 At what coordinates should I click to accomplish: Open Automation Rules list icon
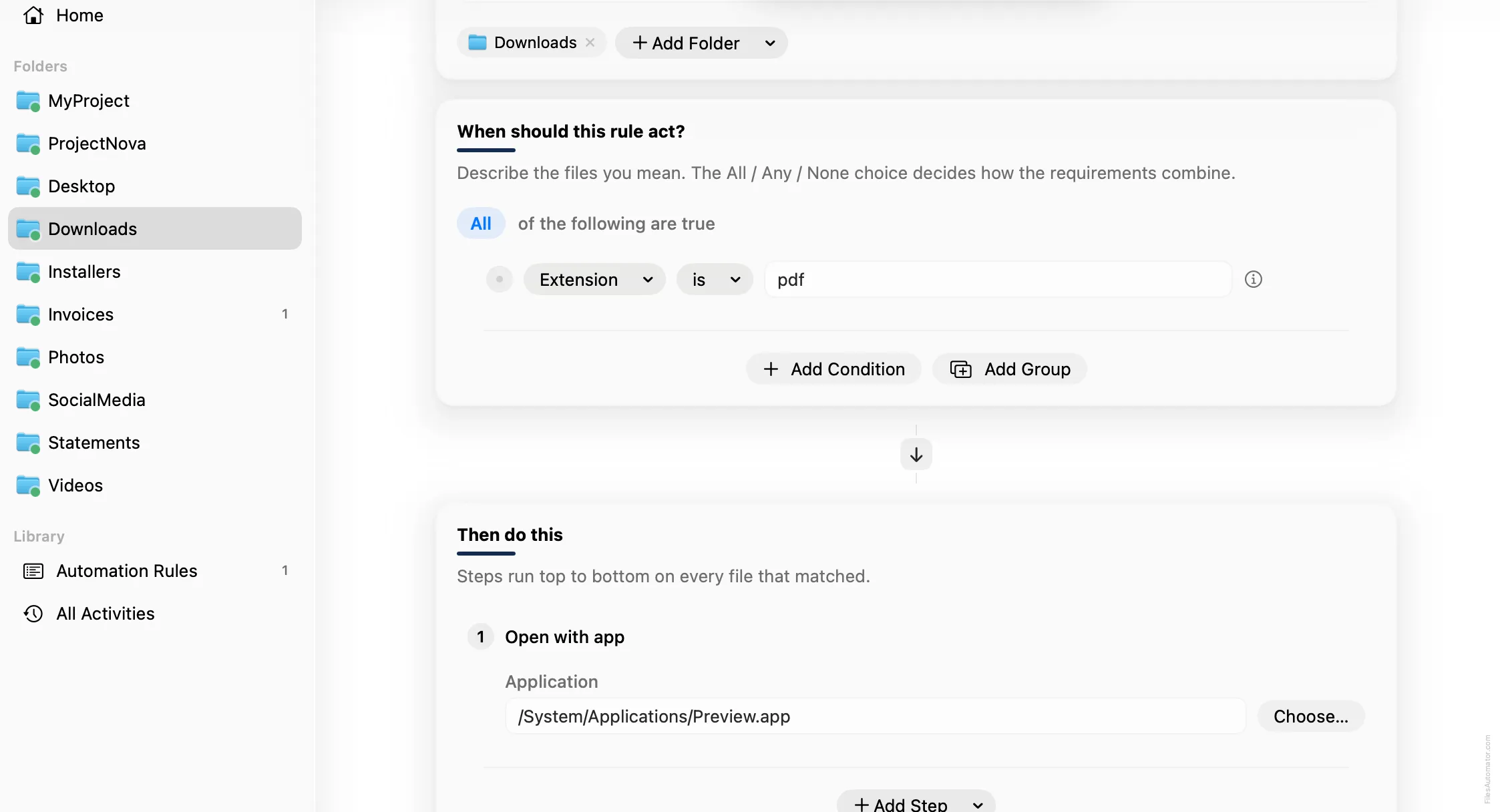[33, 571]
